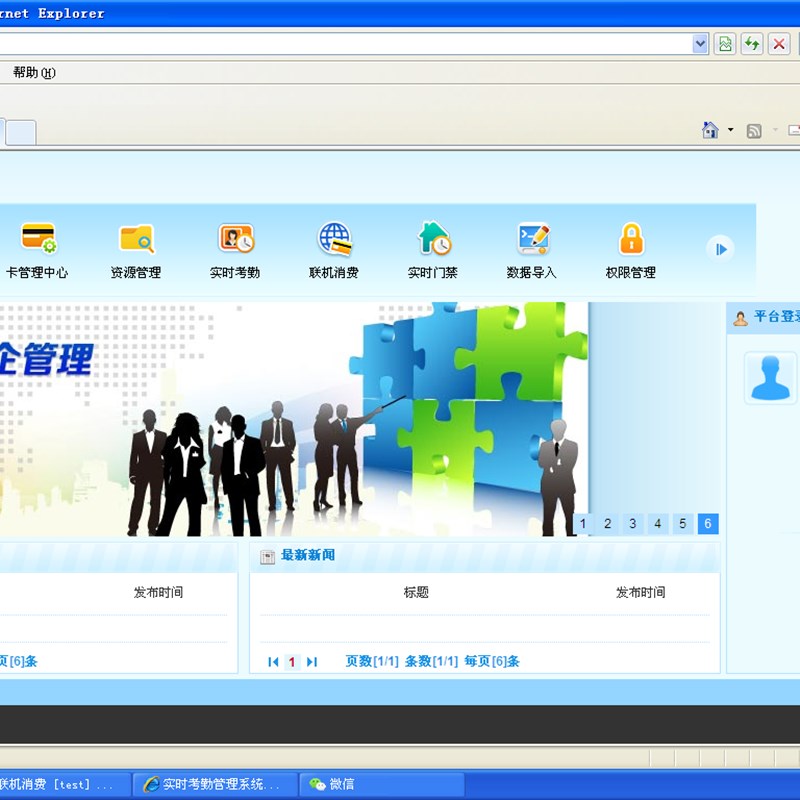Click the RSS feeds toolbar icon
800x800 pixels.
tap(754, 131)
